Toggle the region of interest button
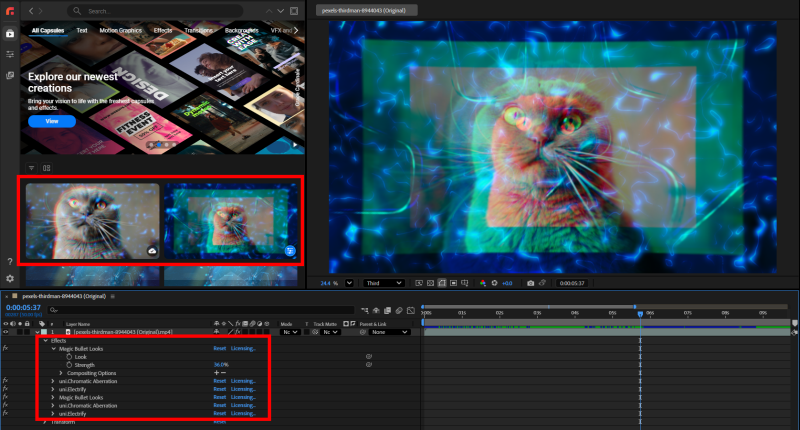The image size is (800, 430). (x=453, y=283)
